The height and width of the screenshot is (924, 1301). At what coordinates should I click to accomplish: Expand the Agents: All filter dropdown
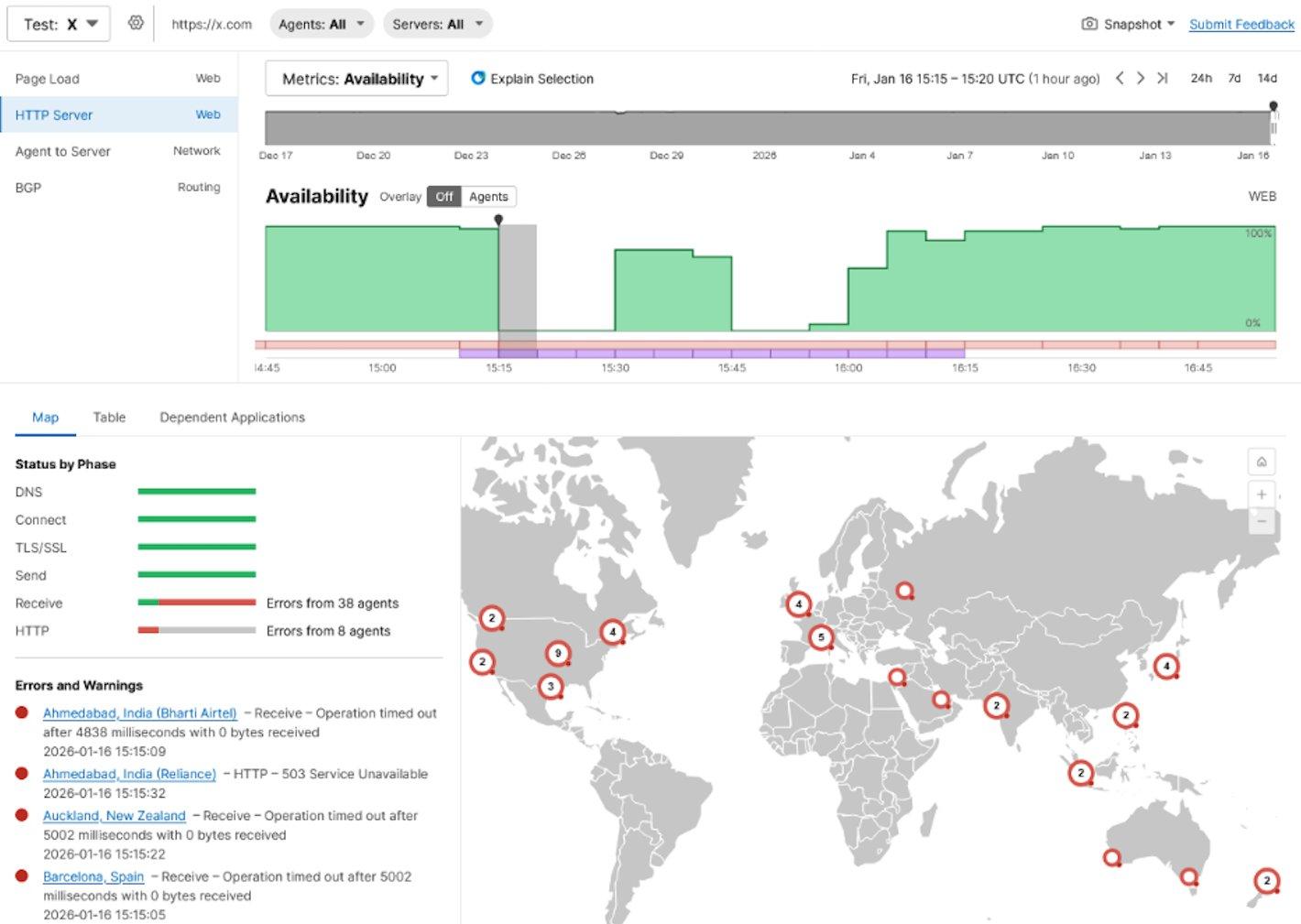[321, 24]
